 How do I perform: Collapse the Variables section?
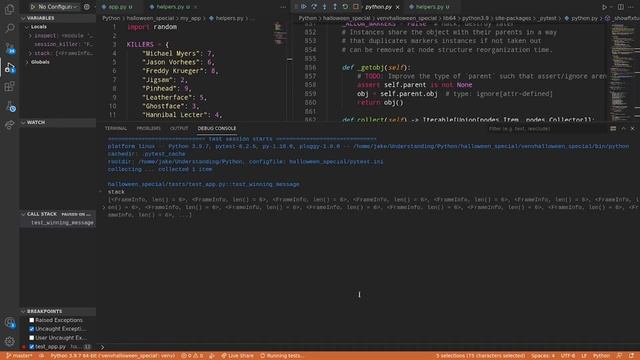[58, 18]
